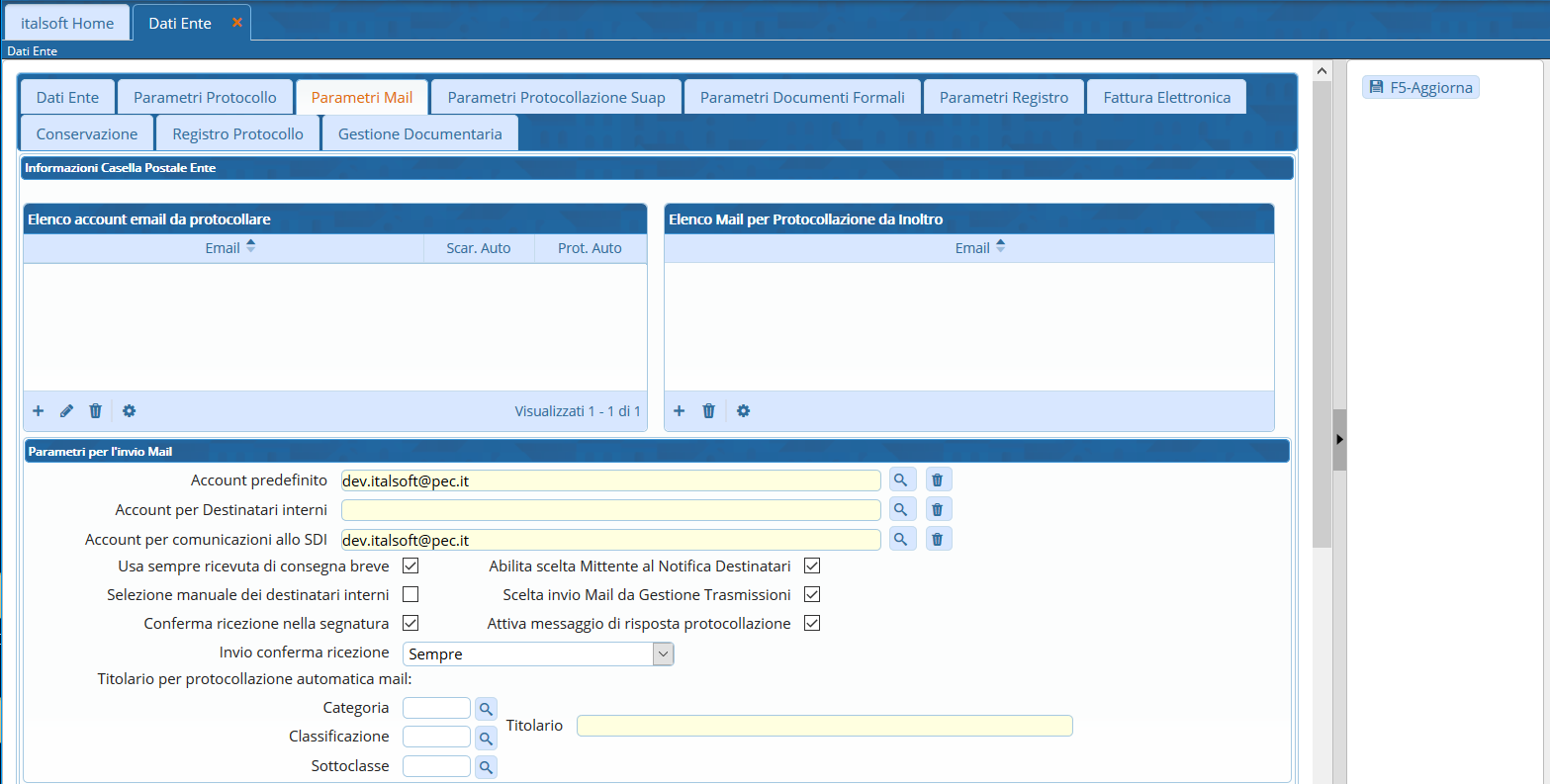This screenshot has width=1550, height=784.
Task: Click the F5-Aggiorna button
Action: pos(1420,88)
